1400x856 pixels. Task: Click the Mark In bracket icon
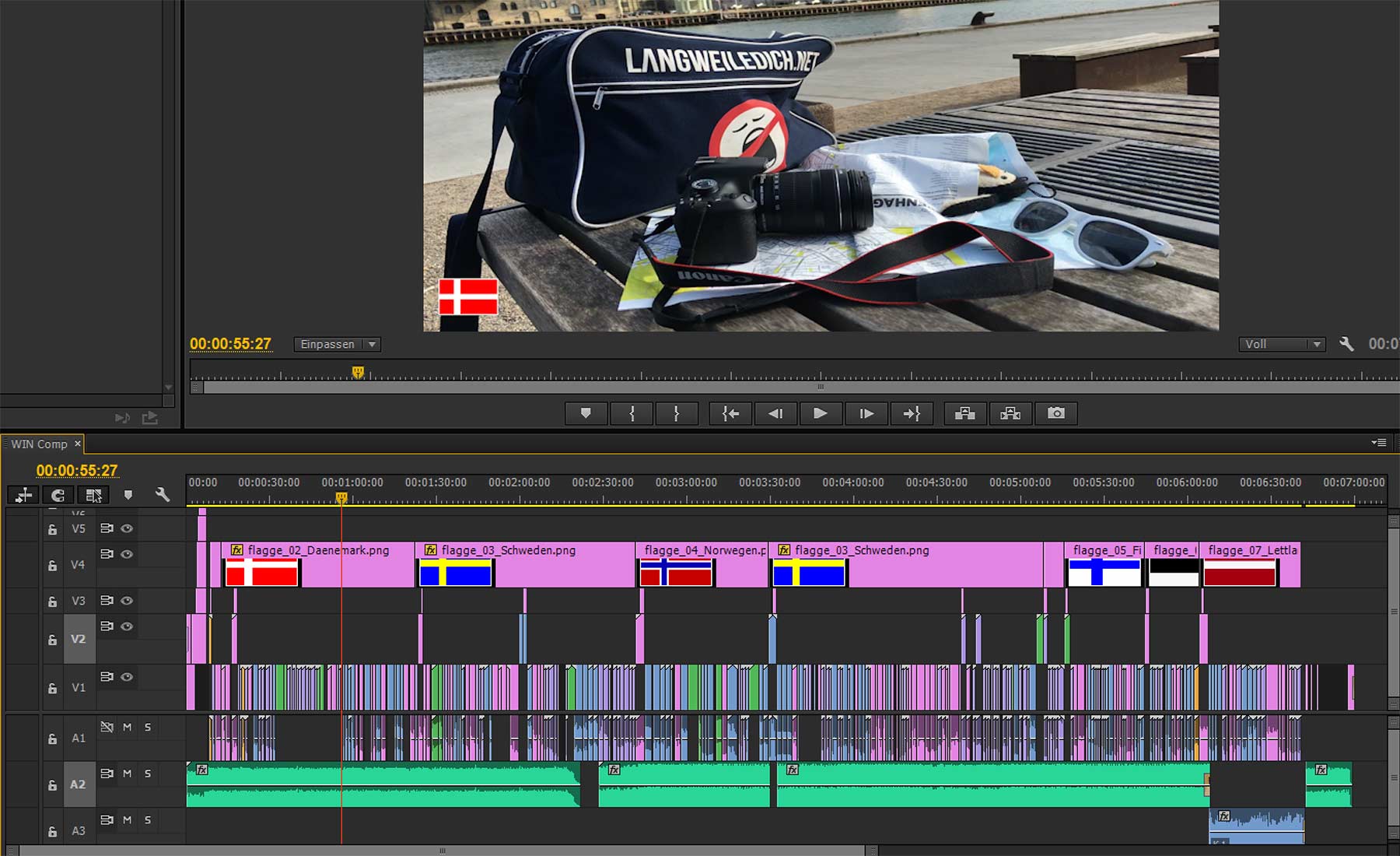(x=632, y=413)
